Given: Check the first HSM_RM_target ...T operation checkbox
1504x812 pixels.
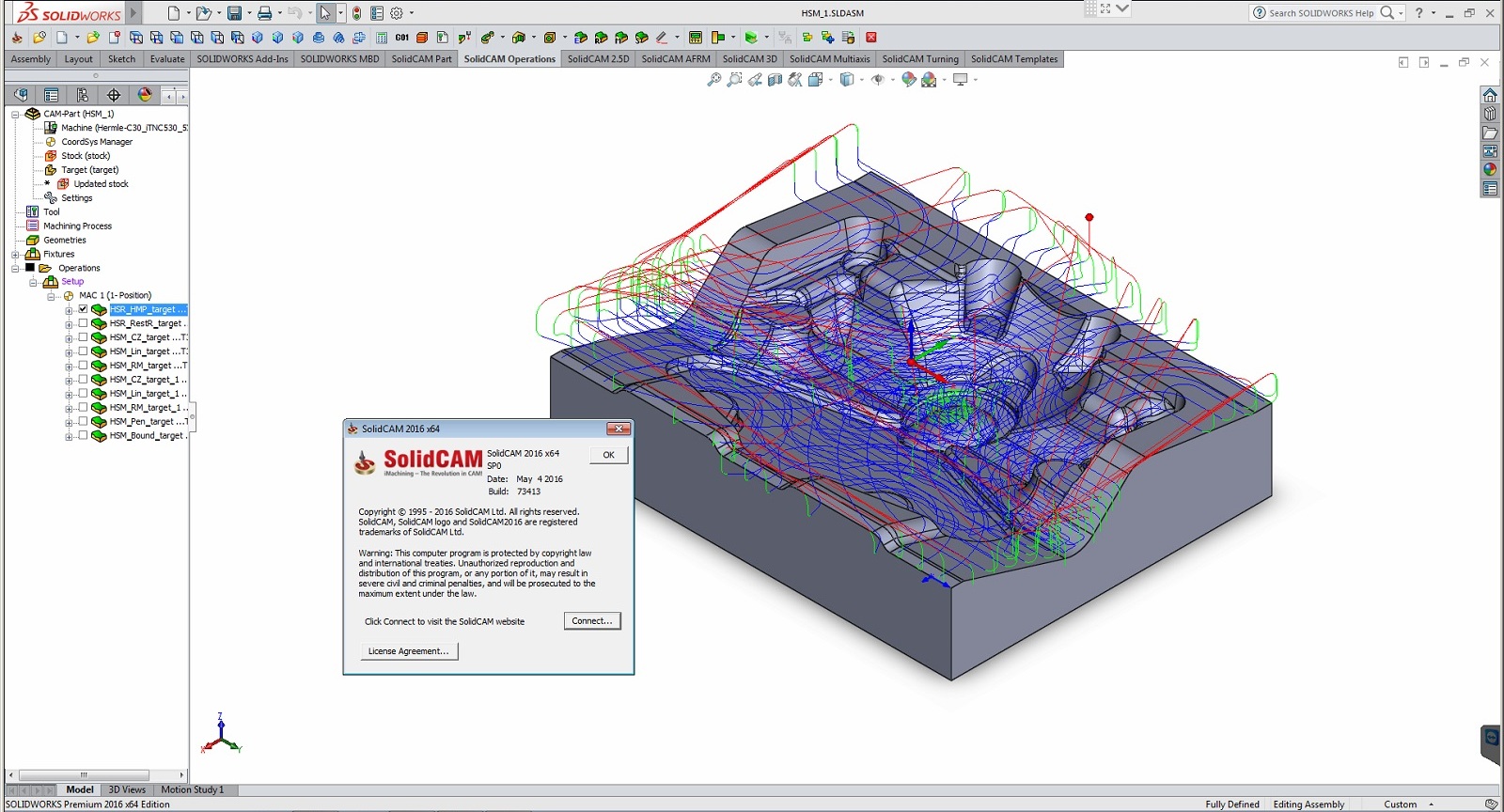Looking at the screenshot, I should [83, 366].
